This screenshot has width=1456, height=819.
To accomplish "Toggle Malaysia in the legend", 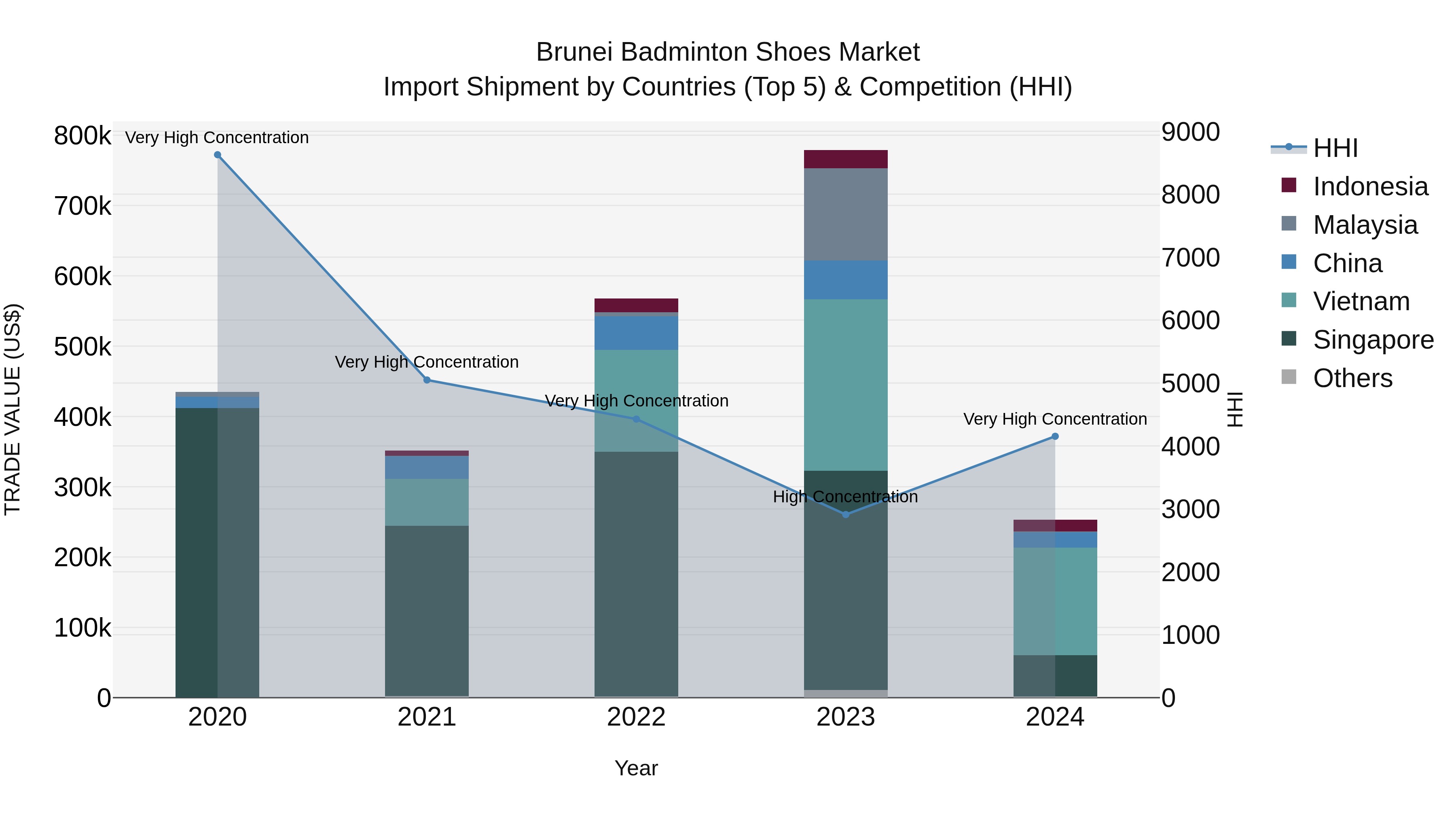I will click(1349, 225).
